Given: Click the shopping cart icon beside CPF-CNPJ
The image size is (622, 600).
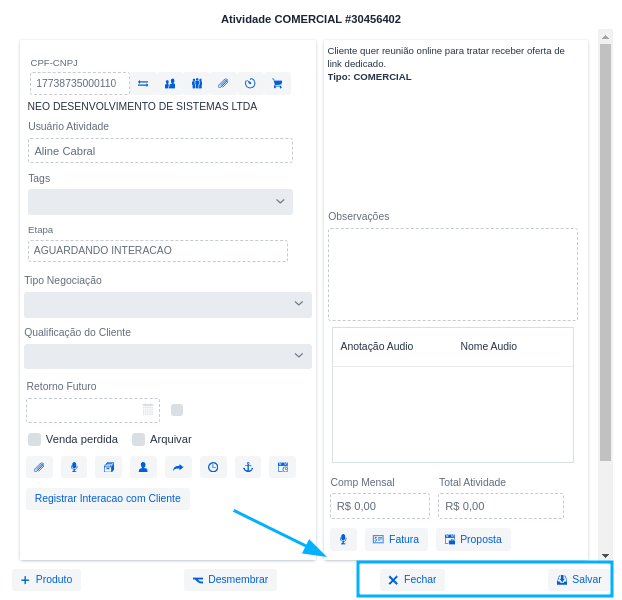Looking at the screenshot, I should click(277, 83).
